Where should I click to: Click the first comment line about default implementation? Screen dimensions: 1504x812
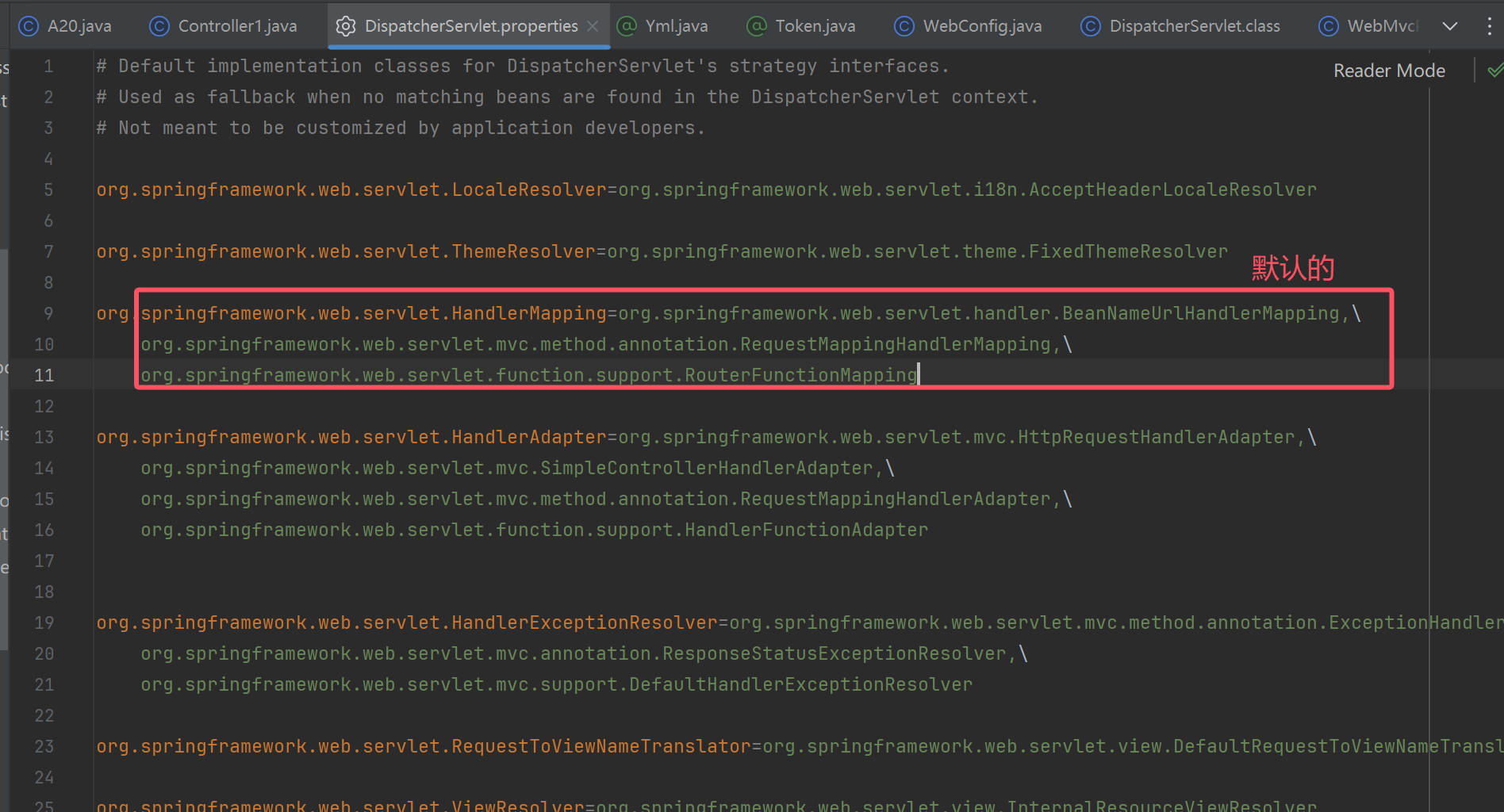click(523, 66)
